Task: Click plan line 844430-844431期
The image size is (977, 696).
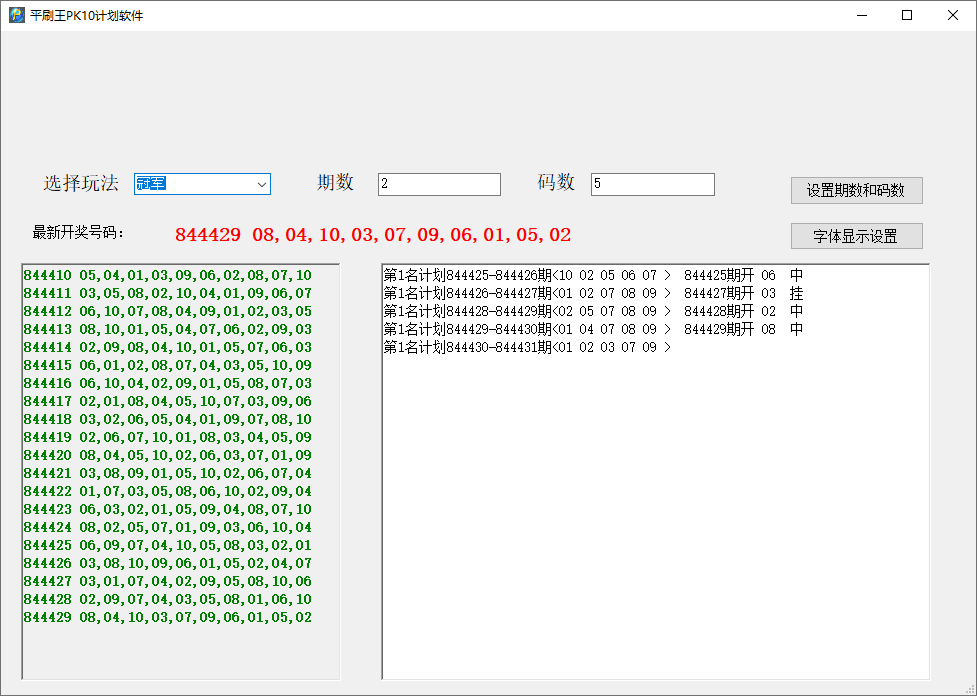Action: [x=528, y=348]
